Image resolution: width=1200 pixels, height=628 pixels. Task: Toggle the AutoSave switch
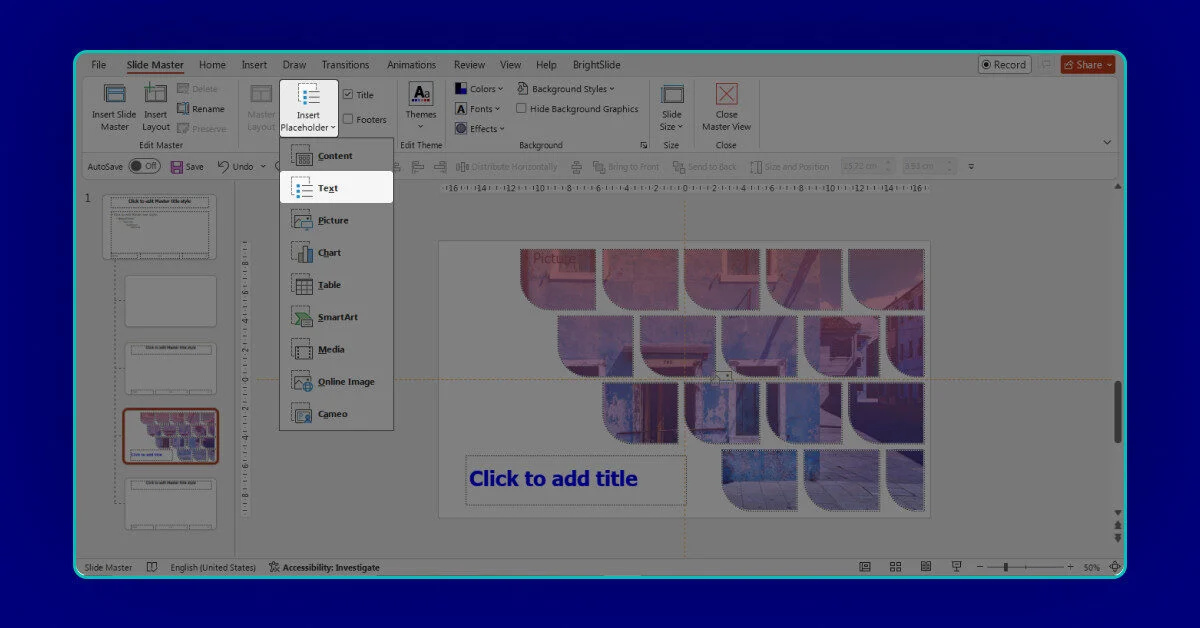(144, 167)
